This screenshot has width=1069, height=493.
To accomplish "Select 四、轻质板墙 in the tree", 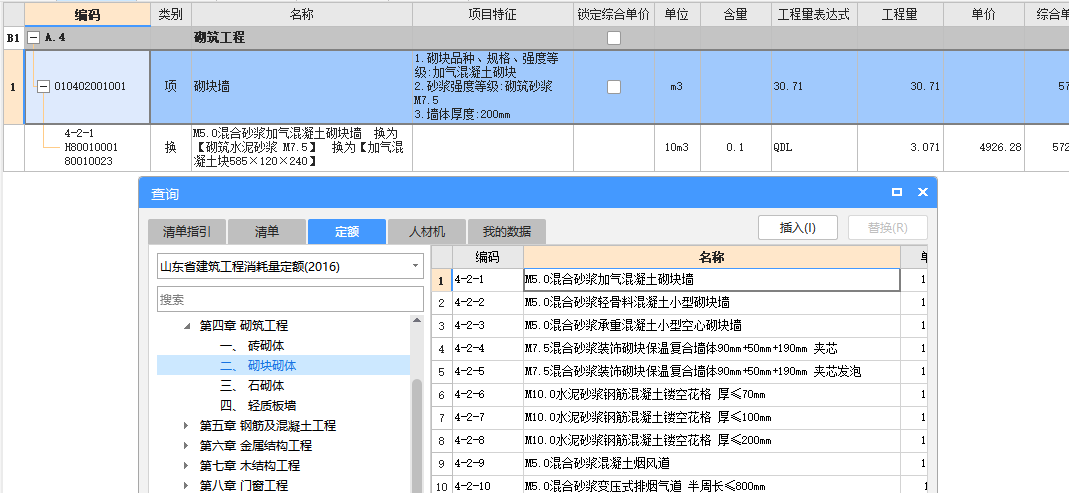I will [x=258, y=406].
